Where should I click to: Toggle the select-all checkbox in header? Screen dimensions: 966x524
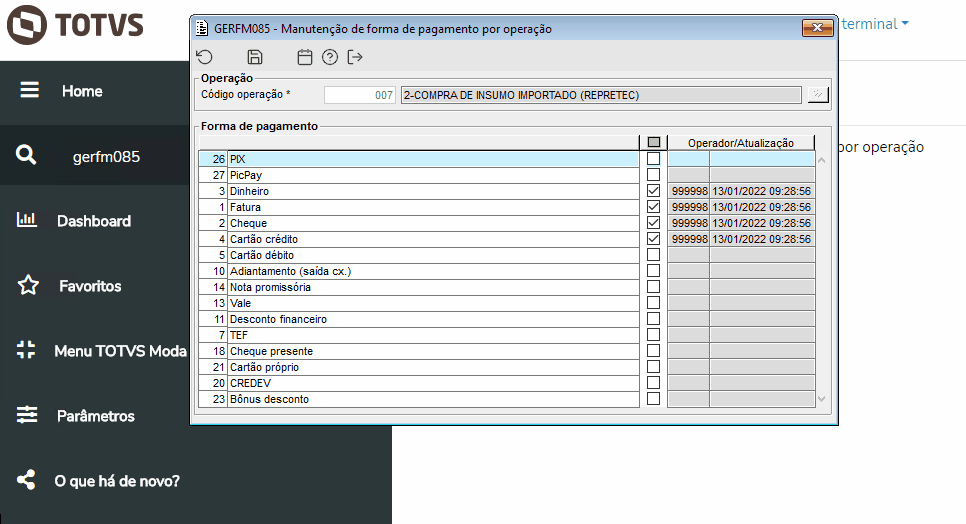click(654, 143)
